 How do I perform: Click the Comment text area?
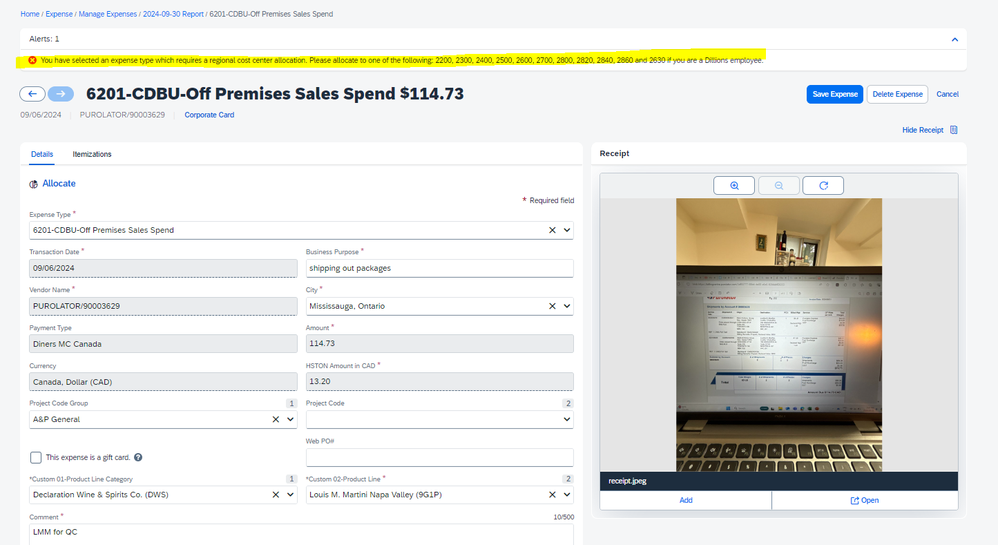301,534
